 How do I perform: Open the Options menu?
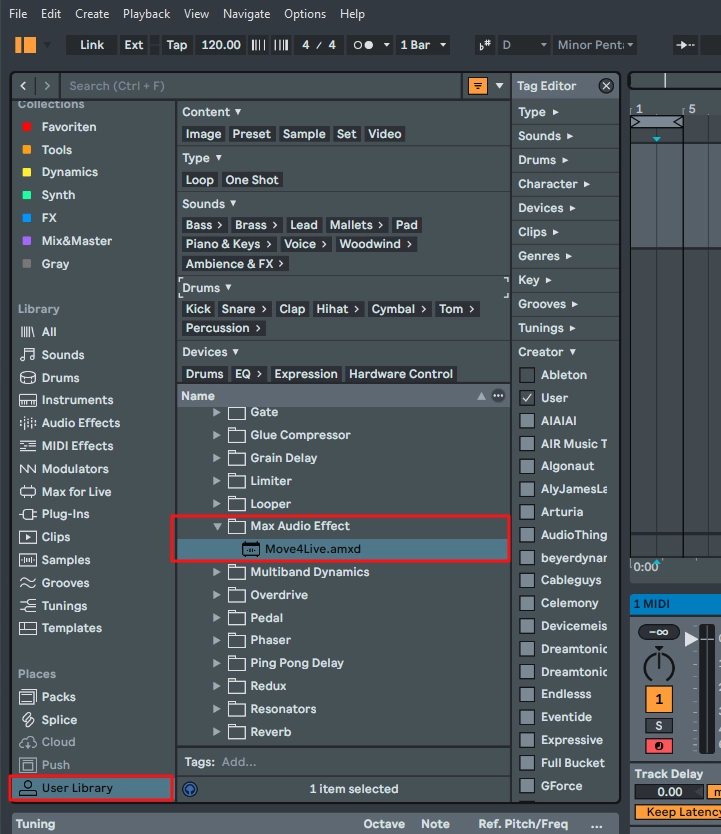tap(305, 14)
